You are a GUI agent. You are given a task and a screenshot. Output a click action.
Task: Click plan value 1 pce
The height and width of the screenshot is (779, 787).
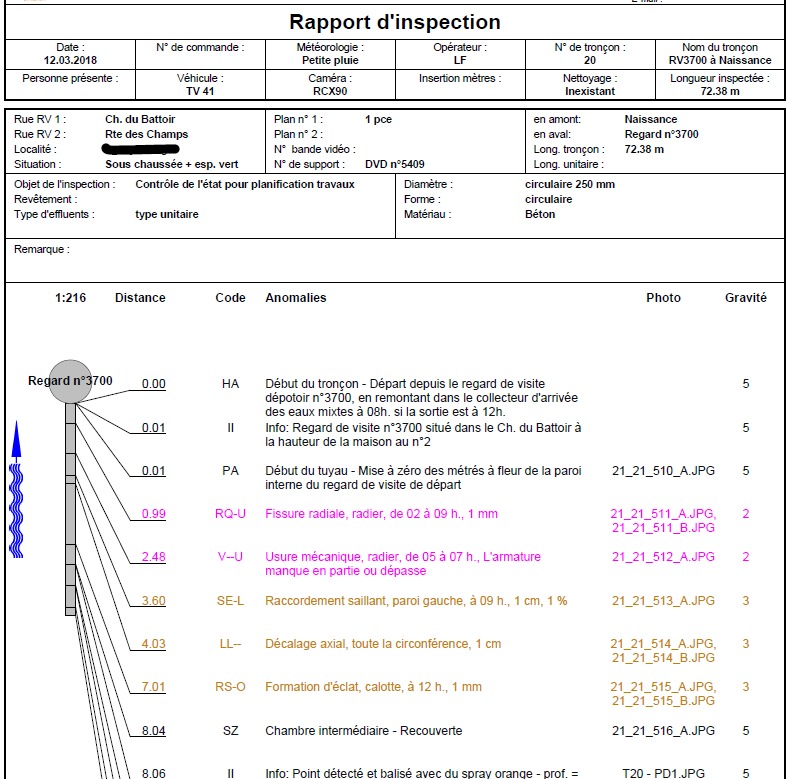click(x=378, y=119)
